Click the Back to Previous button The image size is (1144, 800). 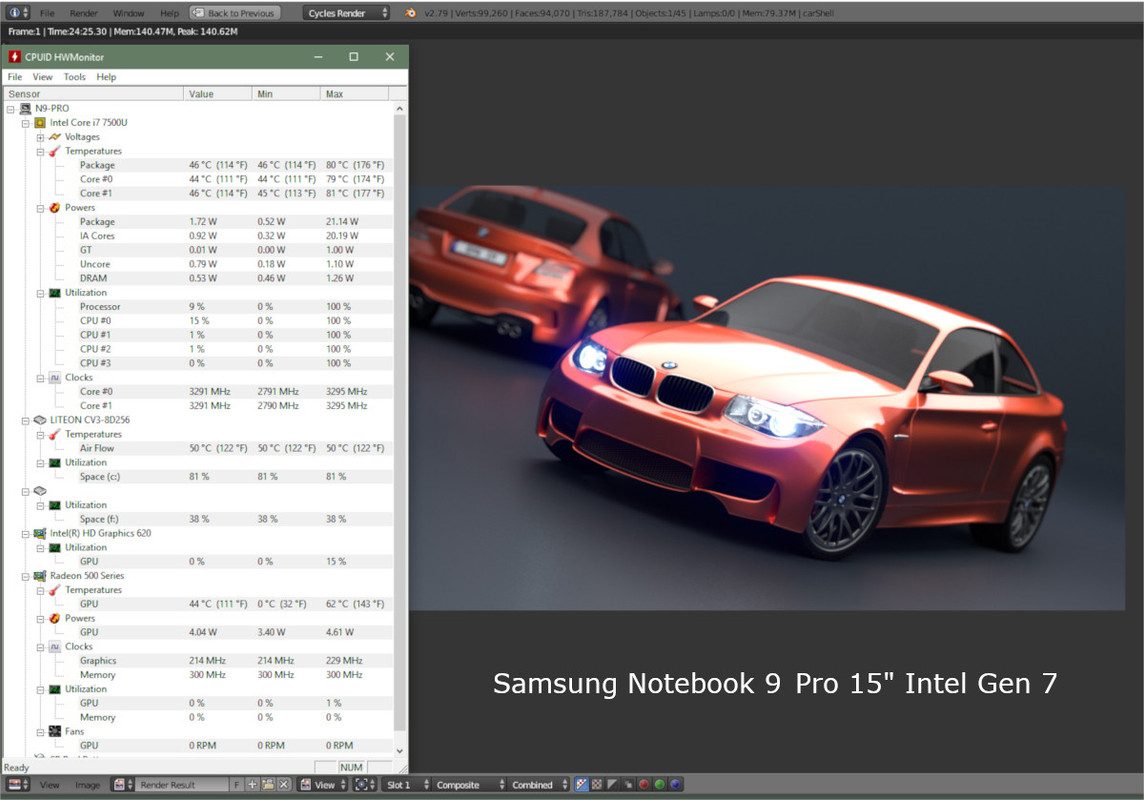(235, 12)
